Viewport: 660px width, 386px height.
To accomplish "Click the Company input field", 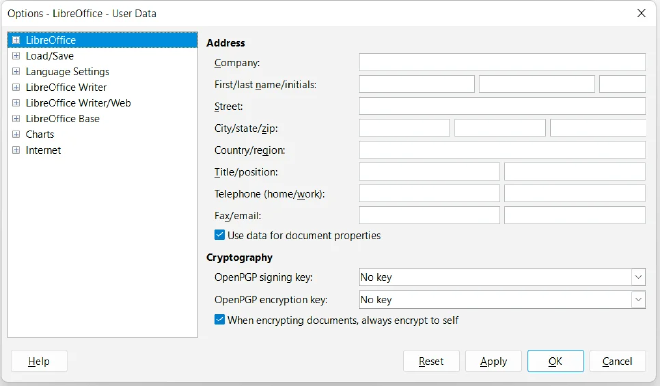I will point(502,62).
